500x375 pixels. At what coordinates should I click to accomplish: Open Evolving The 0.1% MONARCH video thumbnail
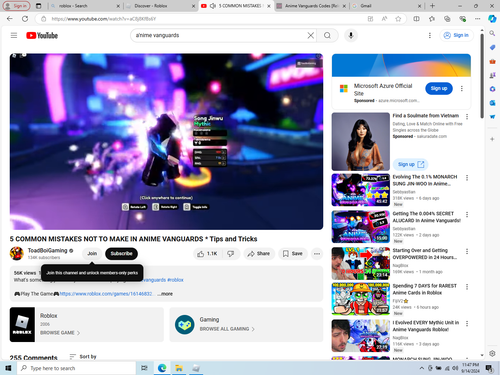tap(361, 190)
